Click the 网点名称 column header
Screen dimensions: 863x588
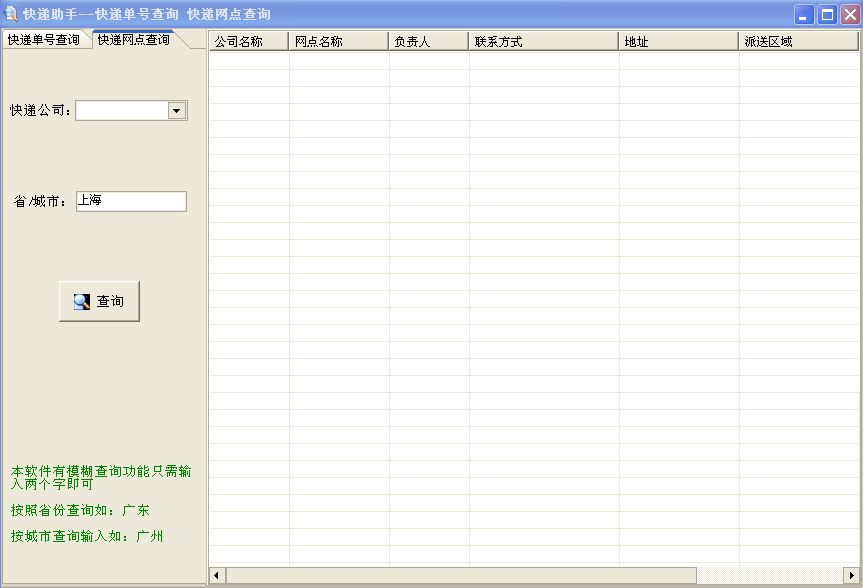(338, 41)
